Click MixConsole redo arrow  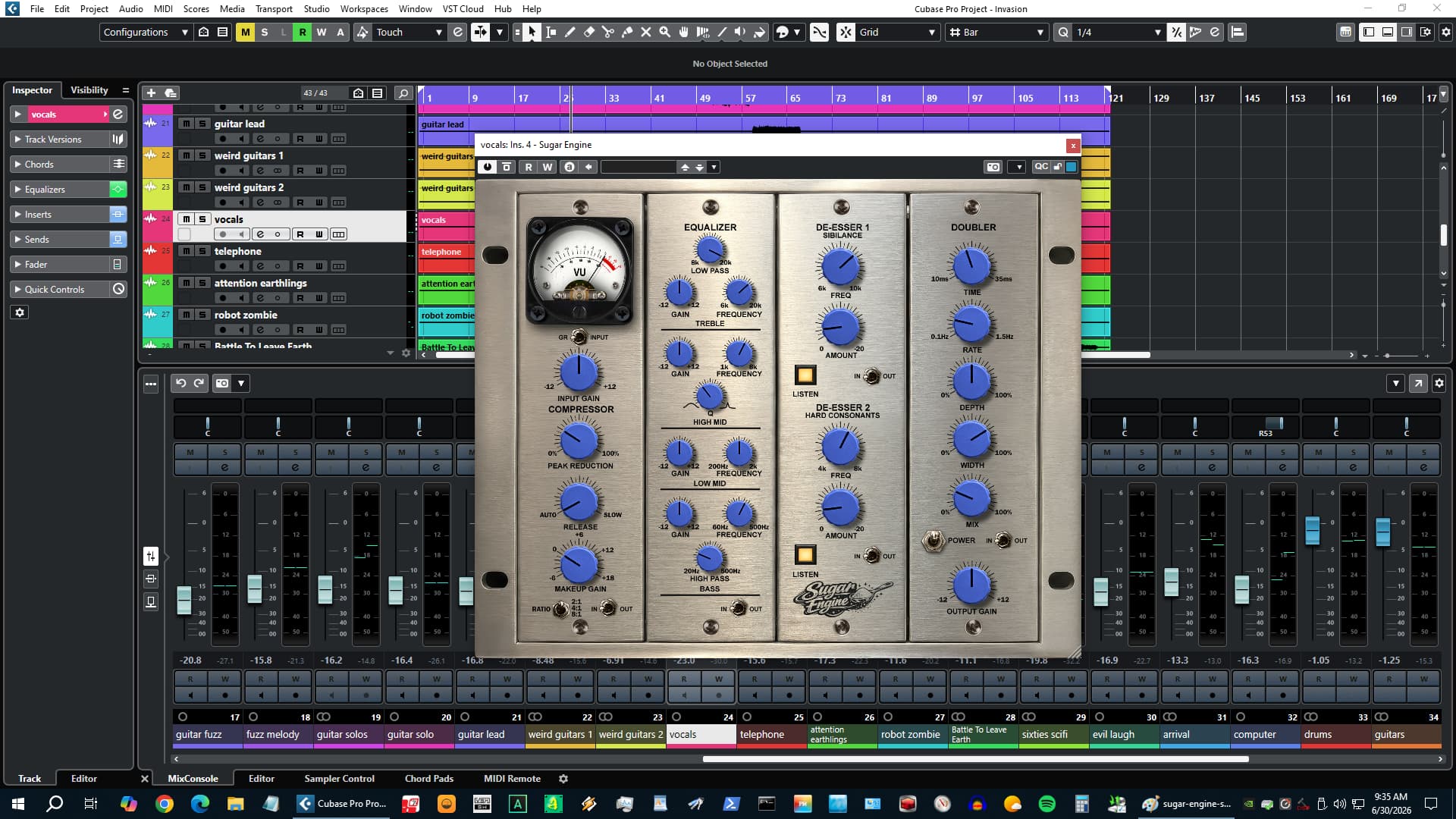199,383
